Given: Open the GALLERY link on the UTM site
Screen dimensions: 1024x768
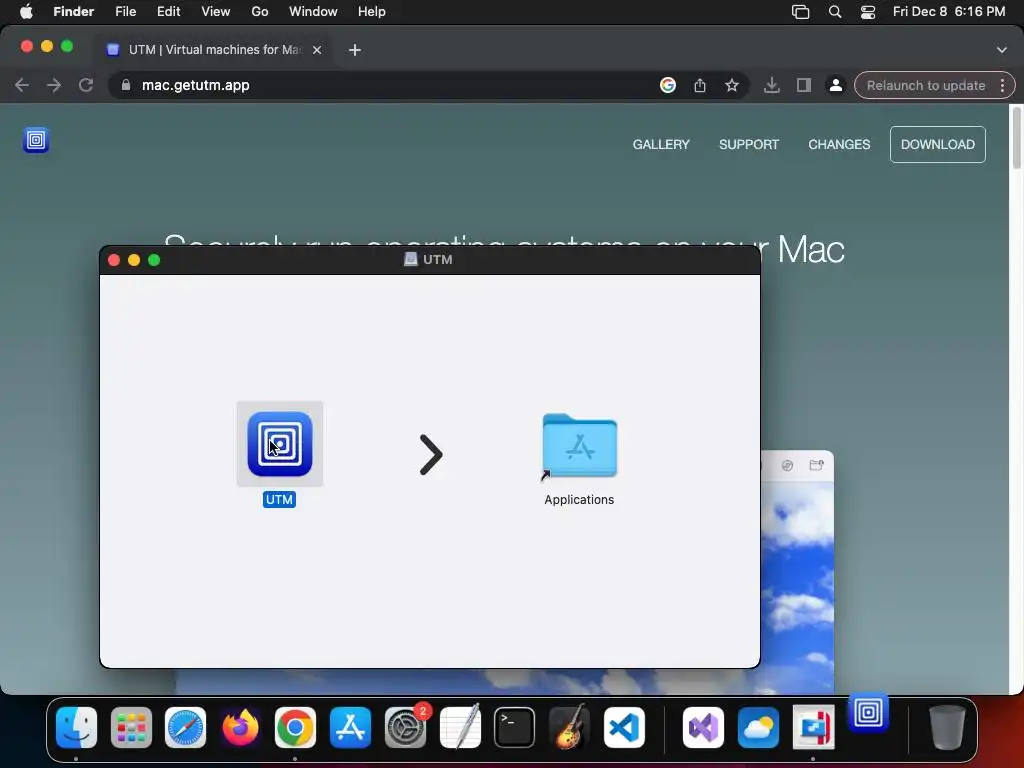Looking at the screenshot, I should [661, 144].
